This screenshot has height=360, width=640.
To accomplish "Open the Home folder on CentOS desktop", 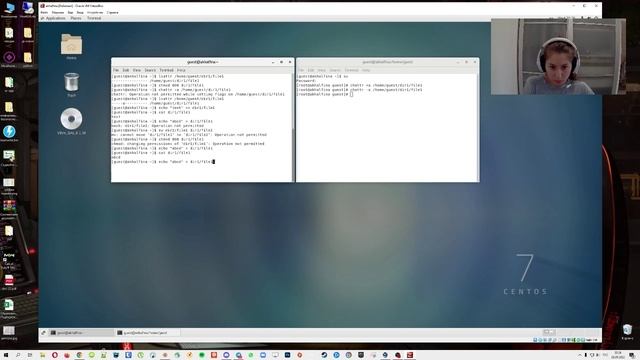I will click(71, 44).
